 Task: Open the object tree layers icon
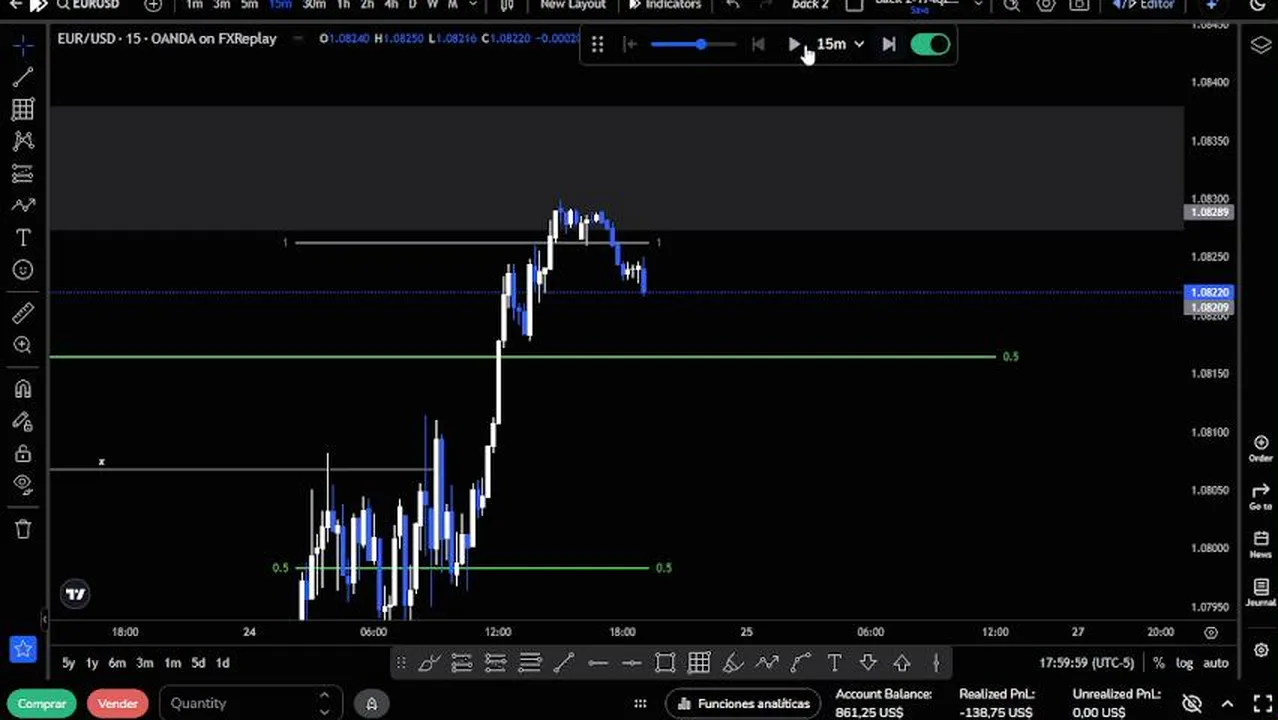1260,45
